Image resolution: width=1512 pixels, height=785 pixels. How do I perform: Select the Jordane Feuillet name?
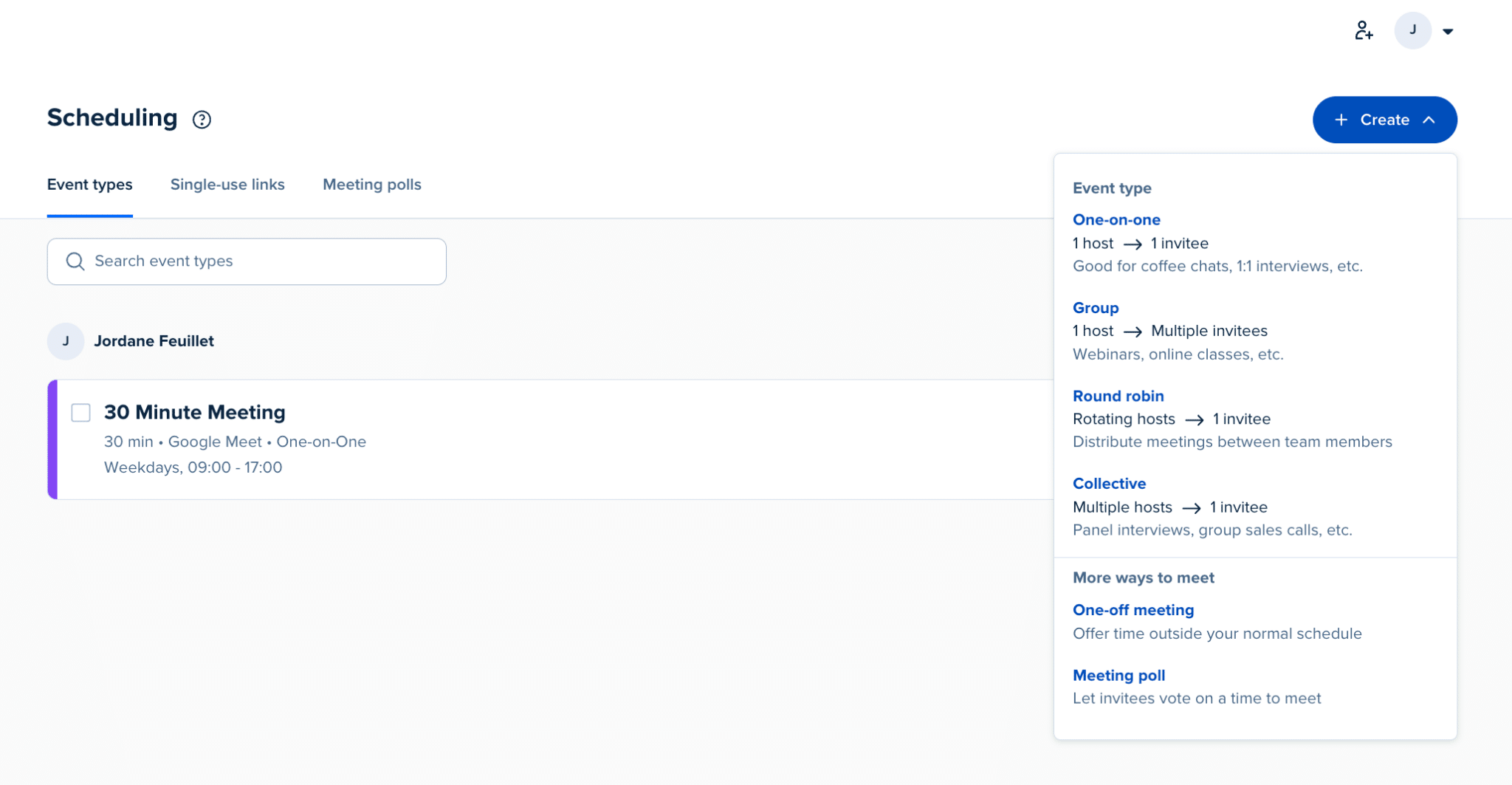pos(154,341)
